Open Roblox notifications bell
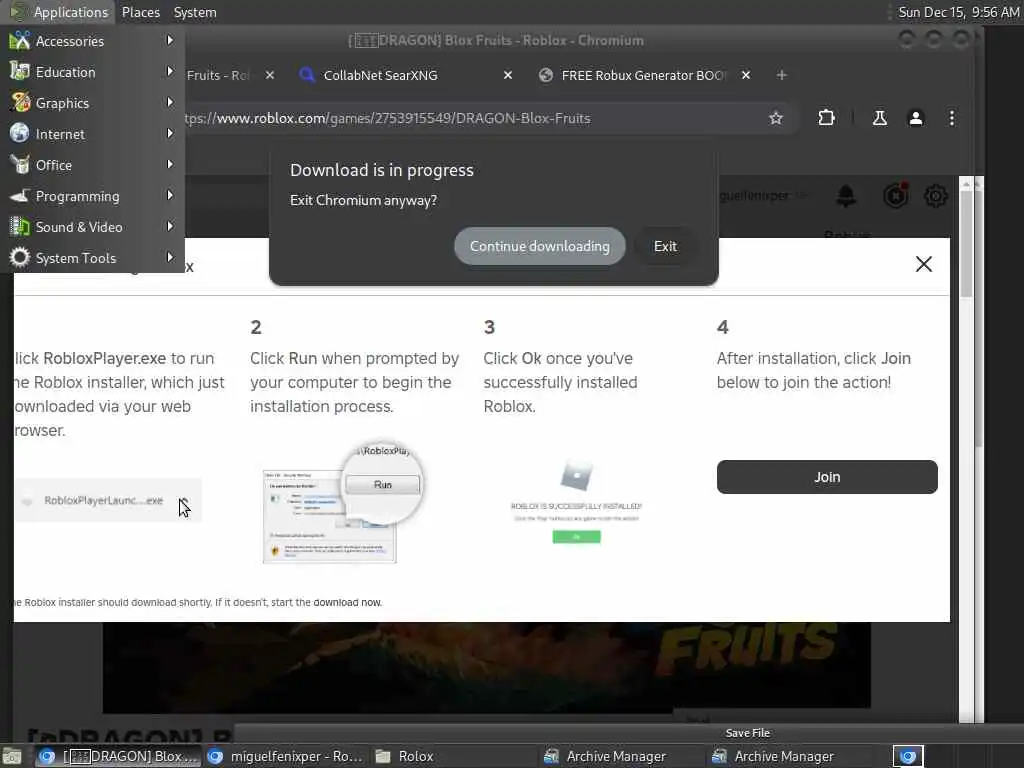 [846, 196]
